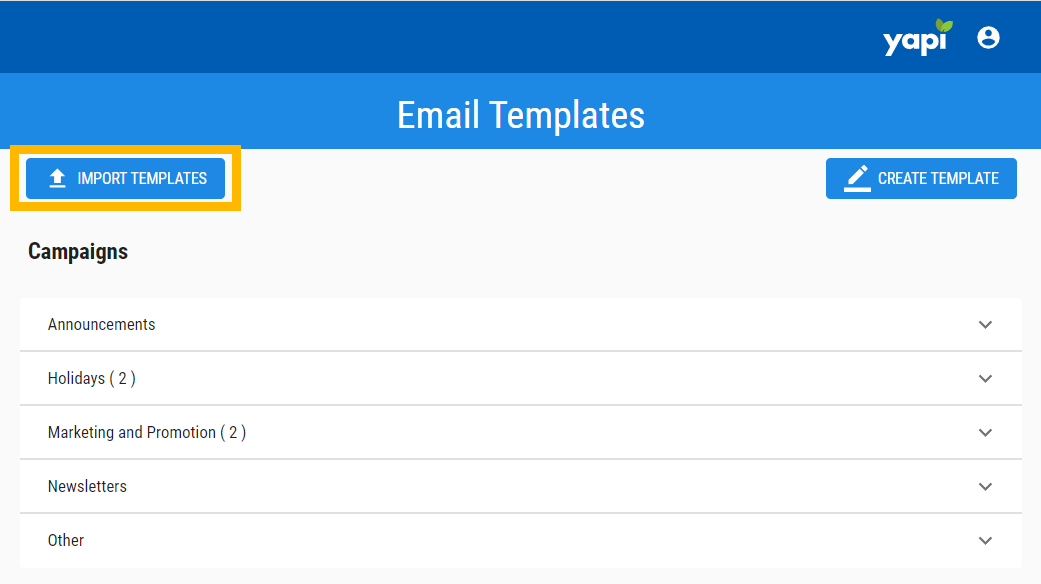Click the Marketing and Promotion label text
Viewport: 1041px width, 584px height.
(x=132, y=433)
